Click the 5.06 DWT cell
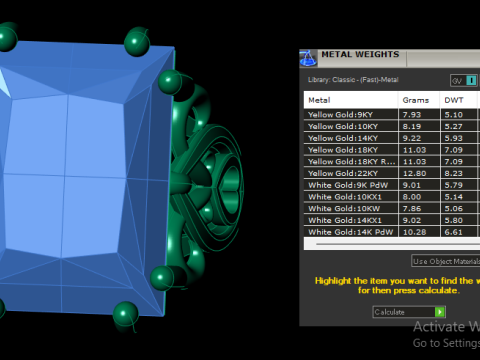This screenshot has height=360, width=480. click(459, 208)
